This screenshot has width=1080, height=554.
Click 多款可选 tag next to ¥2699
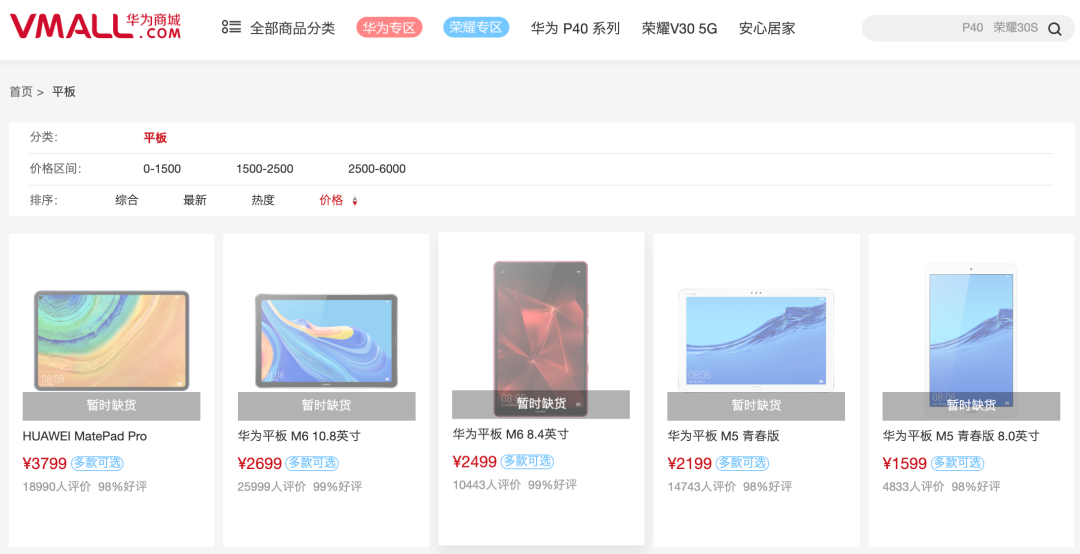pyautogui.click(x=312, y=463)
